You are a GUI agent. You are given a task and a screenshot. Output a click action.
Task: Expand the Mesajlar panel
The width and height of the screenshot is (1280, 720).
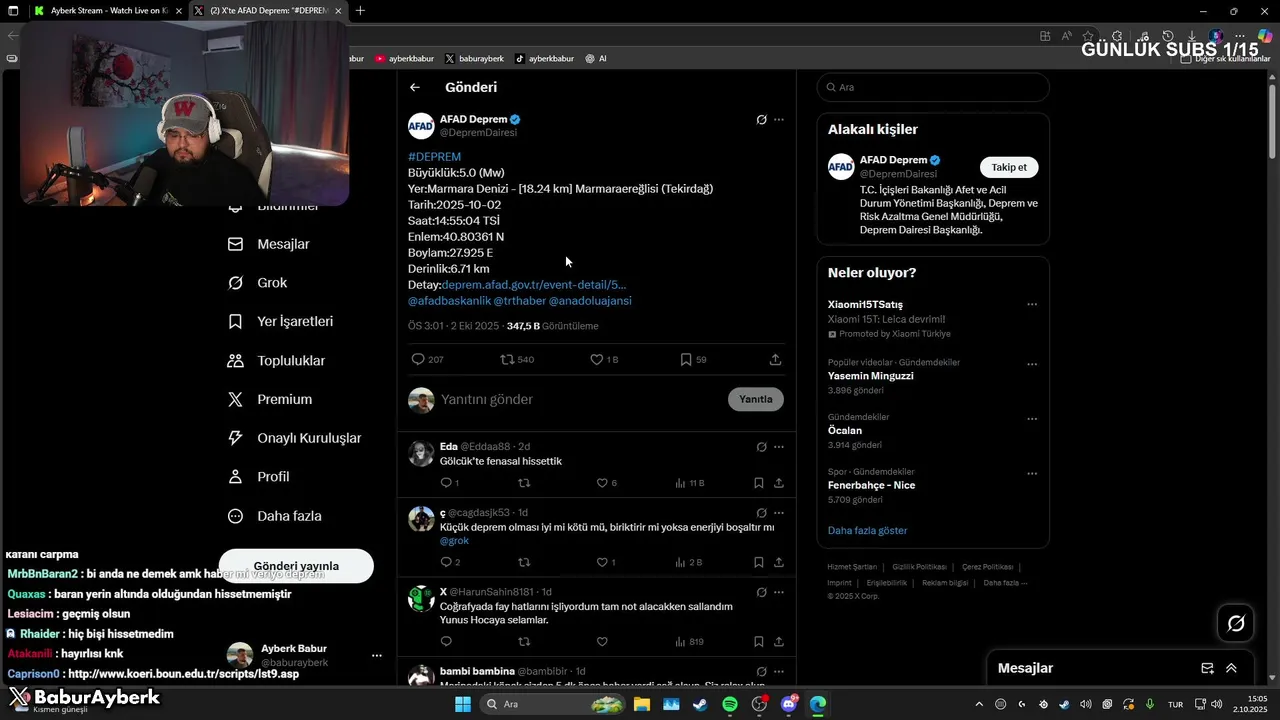(1231, 668)
